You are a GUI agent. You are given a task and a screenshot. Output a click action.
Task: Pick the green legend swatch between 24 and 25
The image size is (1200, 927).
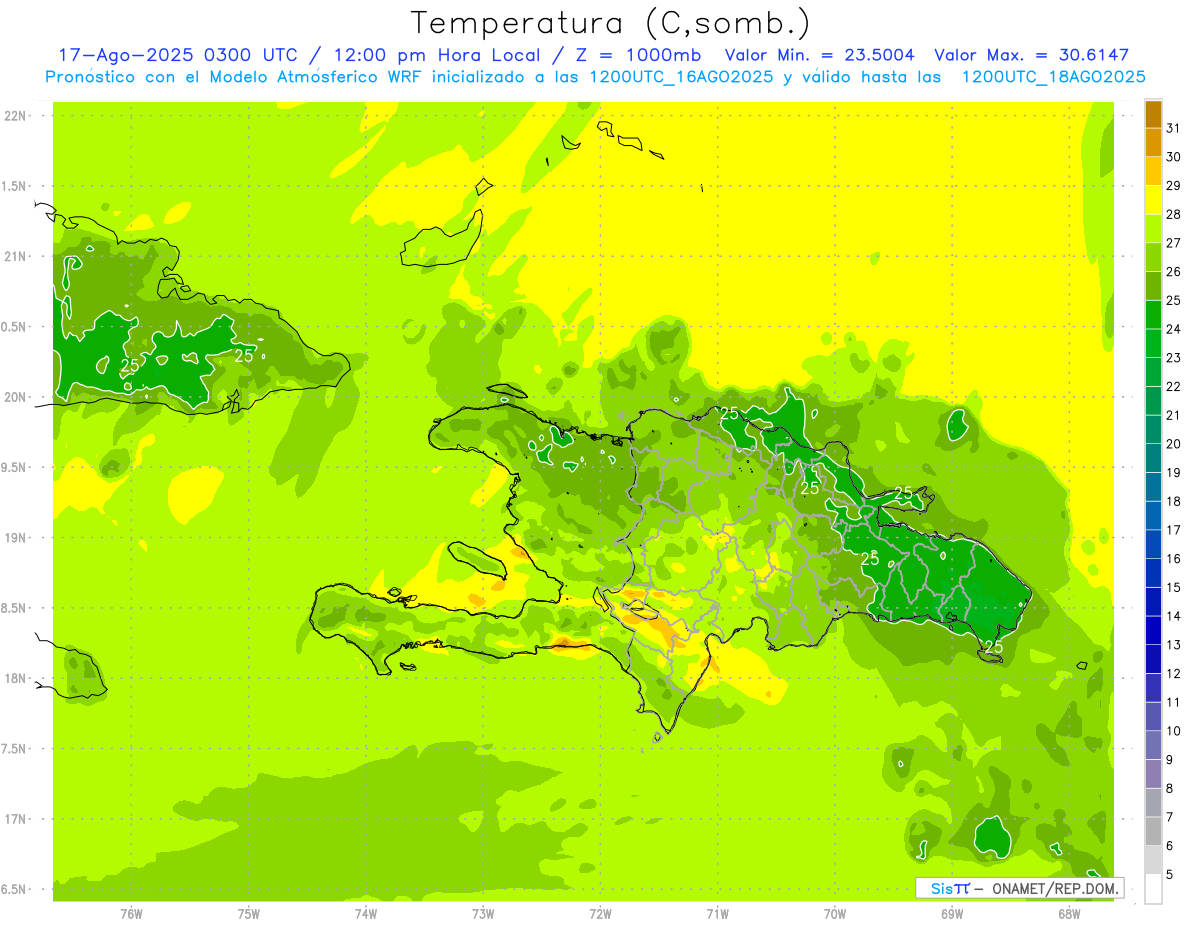point(1153,315)
